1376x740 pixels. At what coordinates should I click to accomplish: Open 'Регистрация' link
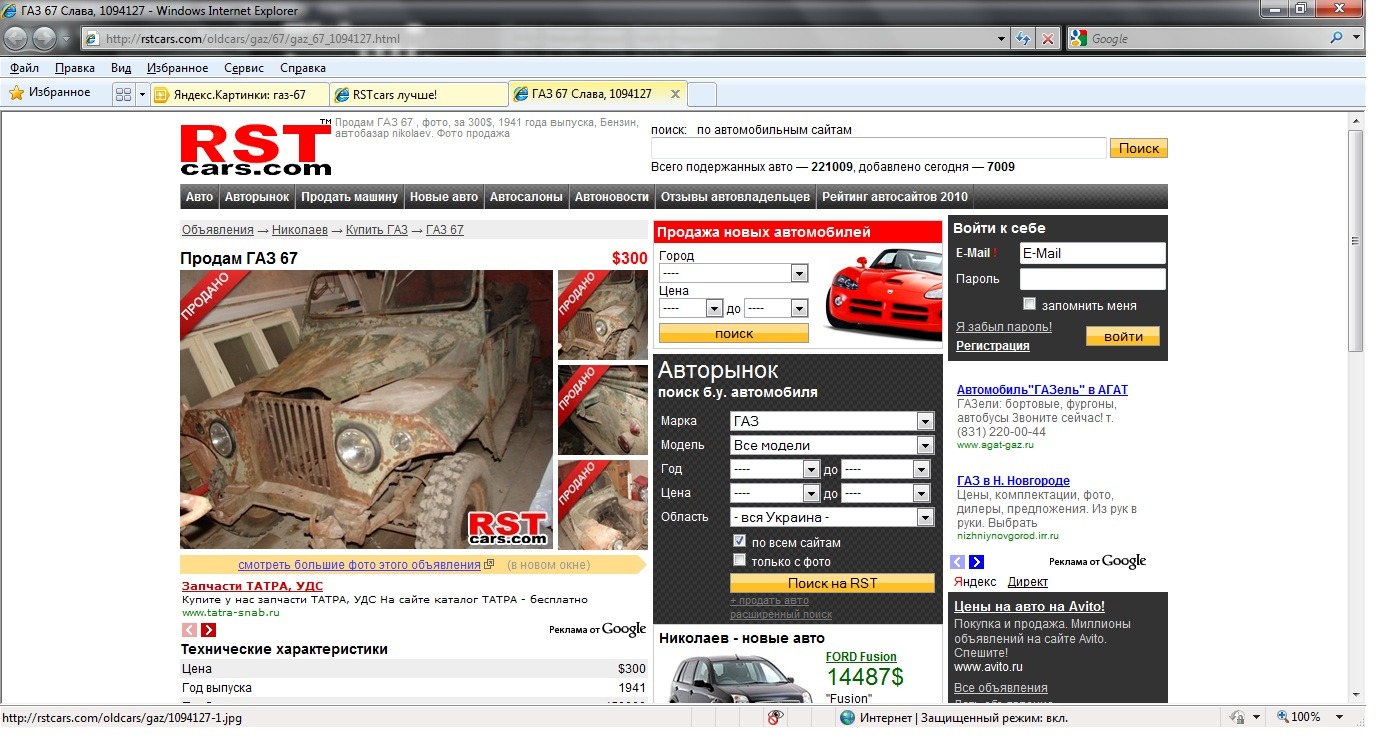(992, 346)
